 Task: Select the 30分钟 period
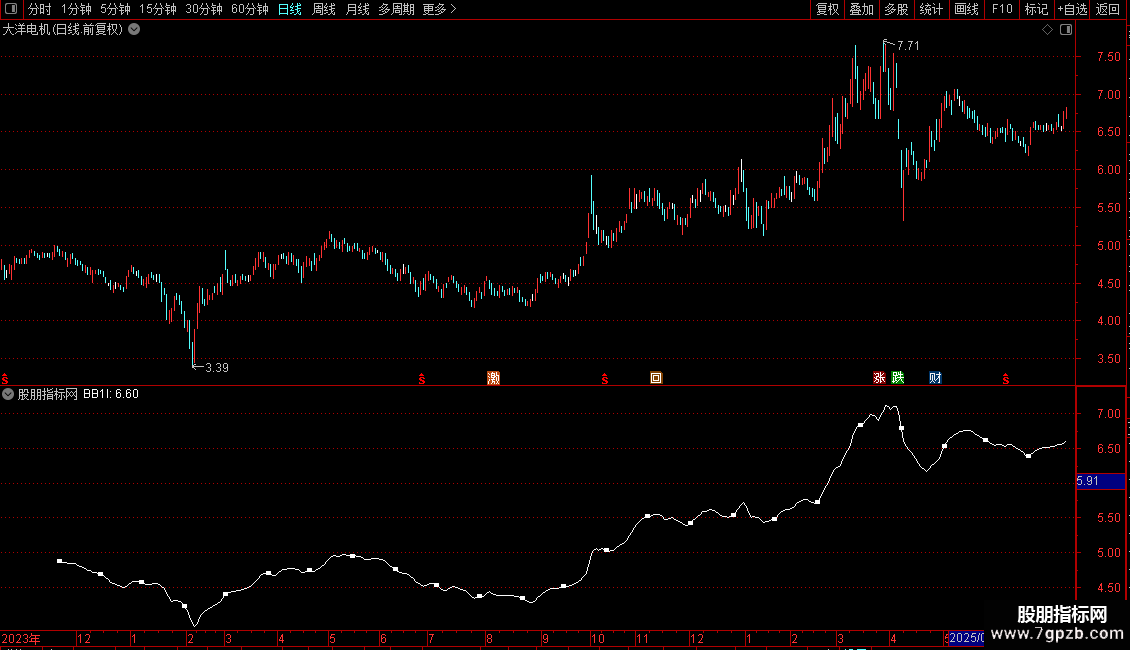point(203,9)
